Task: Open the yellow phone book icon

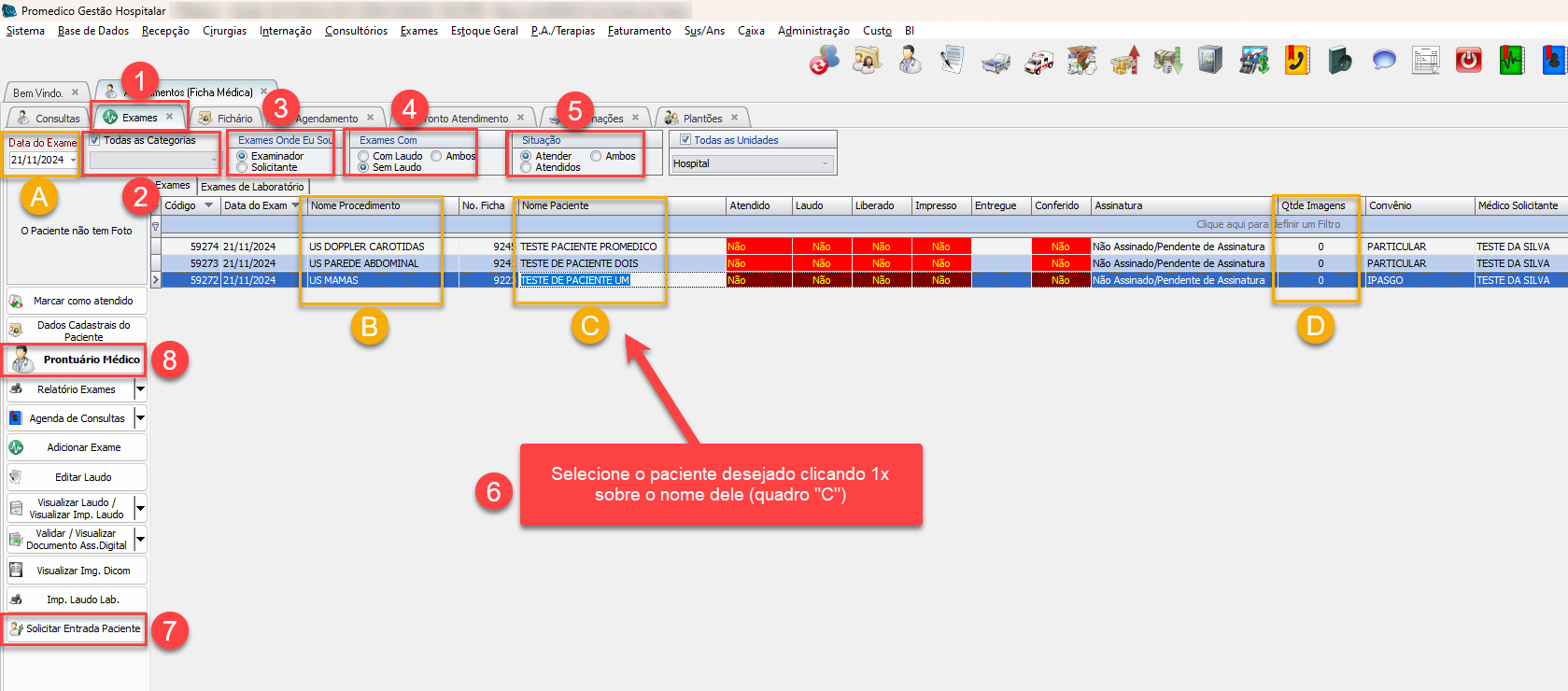Action: (x=1297, y=61)
